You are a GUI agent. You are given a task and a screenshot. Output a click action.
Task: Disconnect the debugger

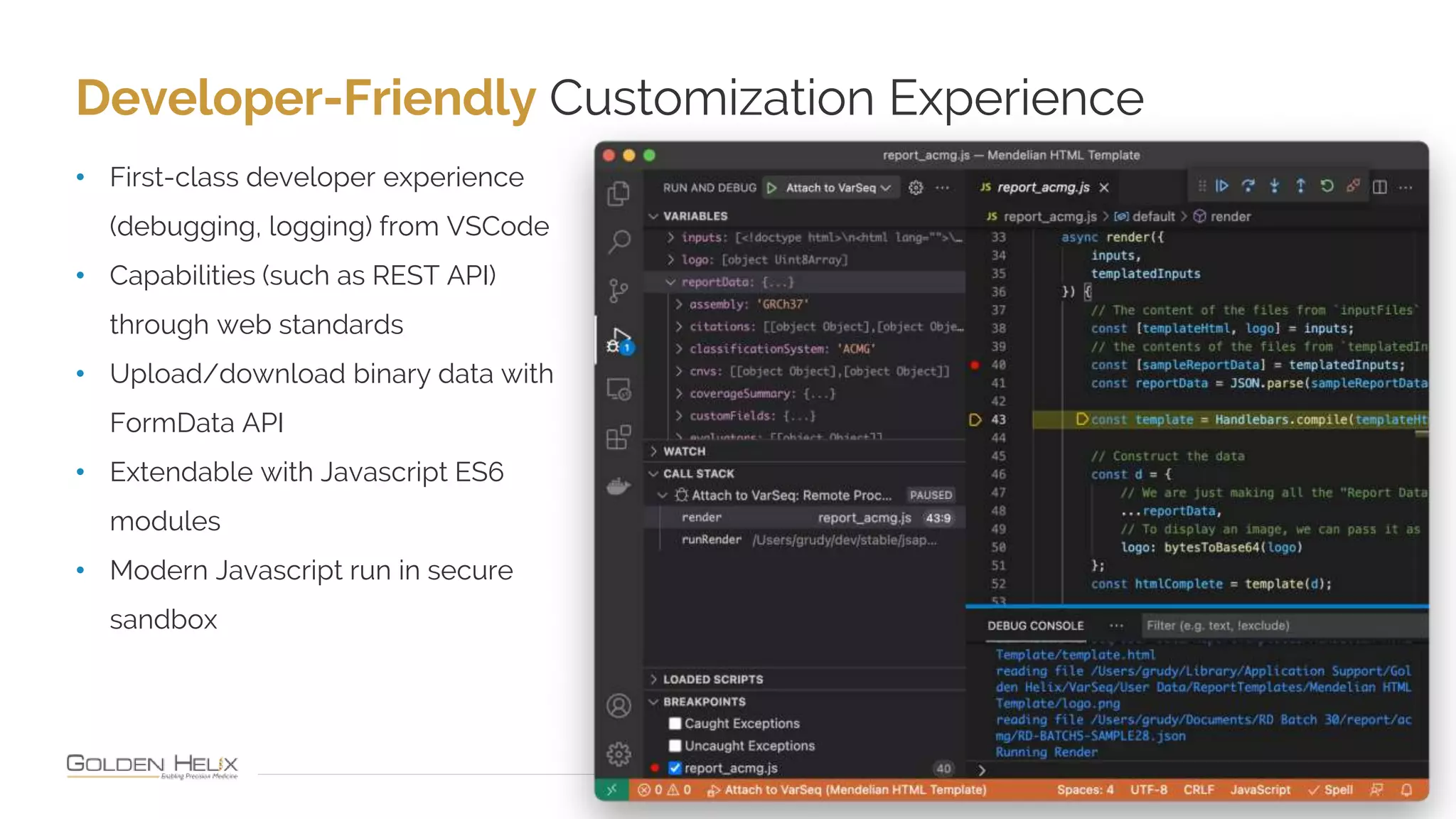(1353, 186)
